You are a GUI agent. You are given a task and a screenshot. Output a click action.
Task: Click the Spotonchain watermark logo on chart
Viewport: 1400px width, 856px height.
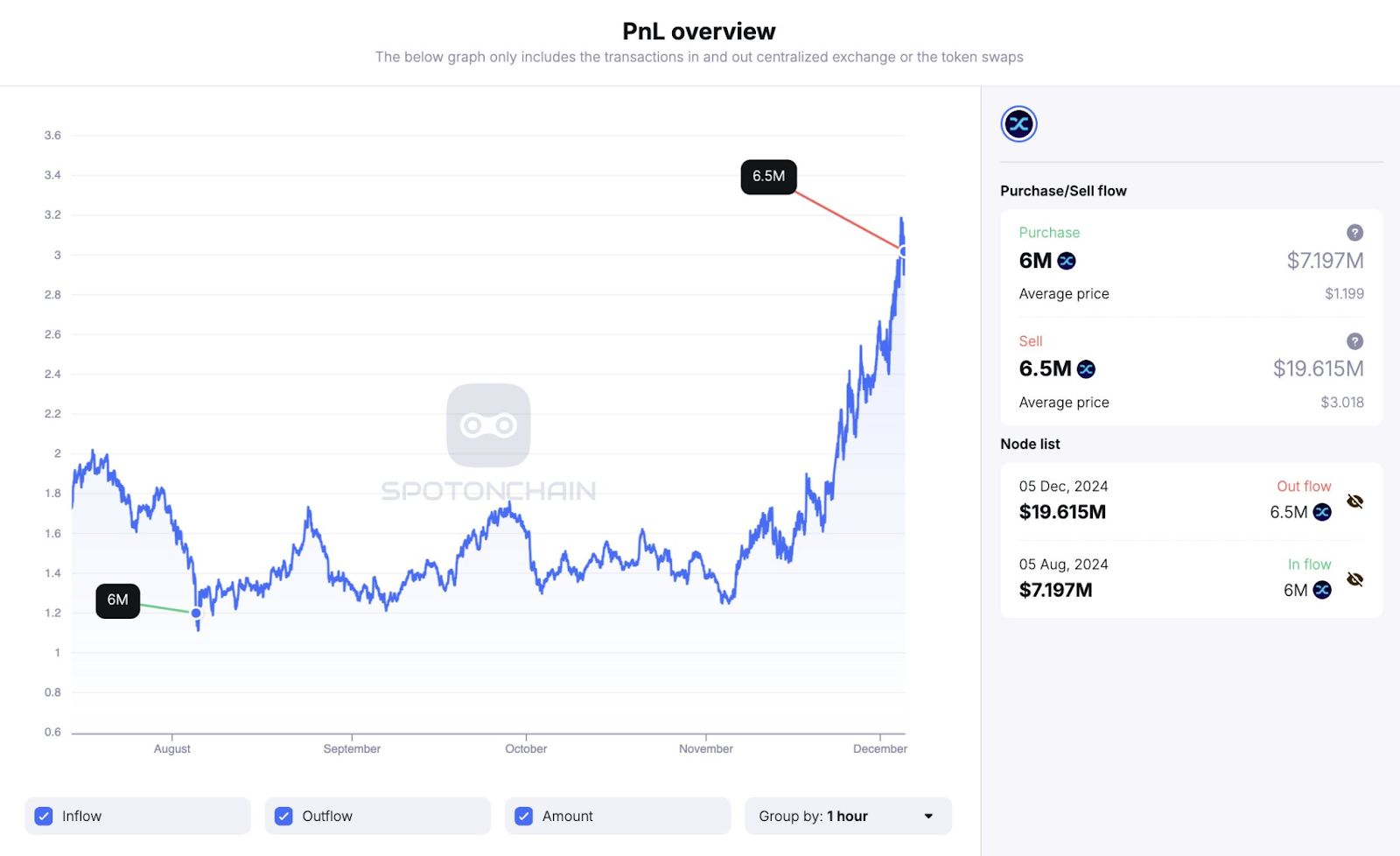[x=488, y=426]
